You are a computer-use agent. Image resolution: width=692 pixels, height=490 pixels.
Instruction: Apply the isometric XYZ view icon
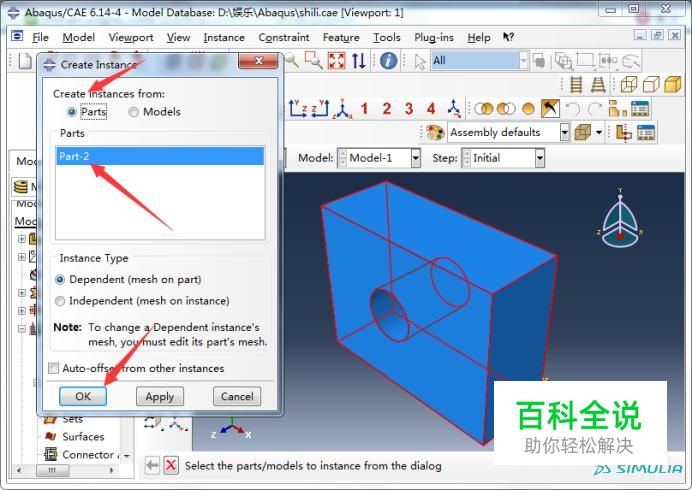(x=343, y=109)
